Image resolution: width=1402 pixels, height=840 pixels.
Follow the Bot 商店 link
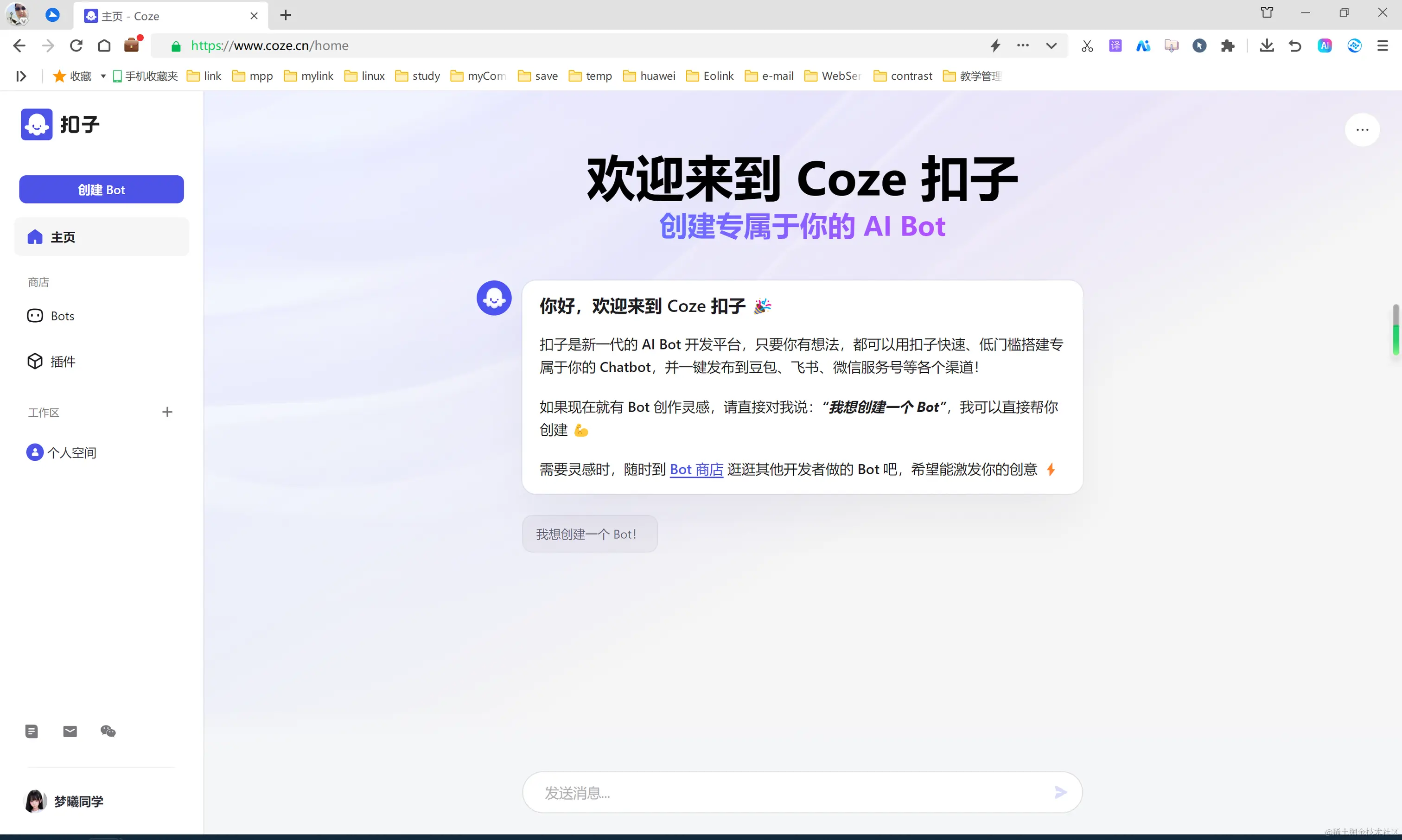pyautogui.click(x=696, y=469)
